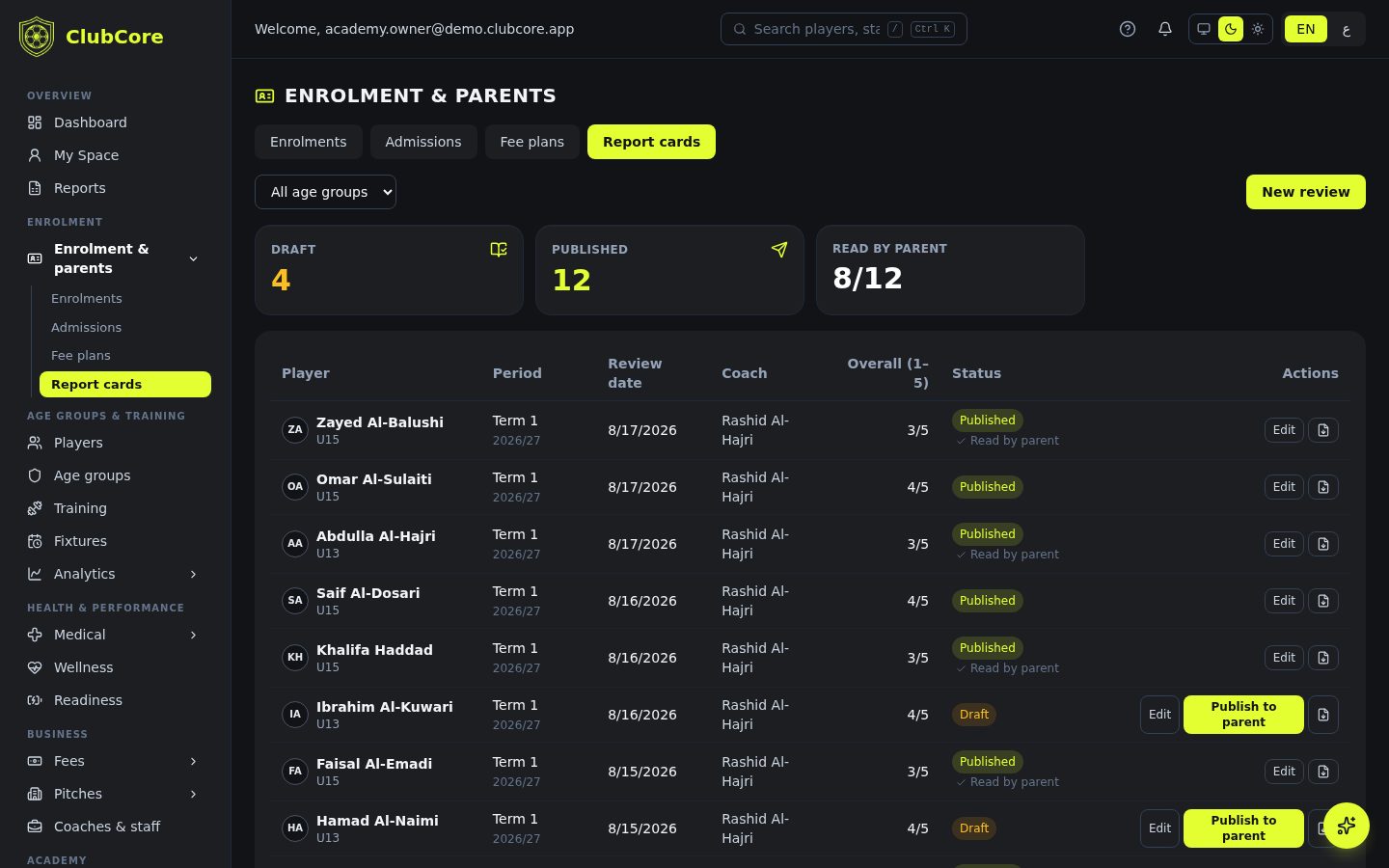This screenshot has height=868, width=1389.
Task: Switch to the Admissions tab
Action: [423, 142]
